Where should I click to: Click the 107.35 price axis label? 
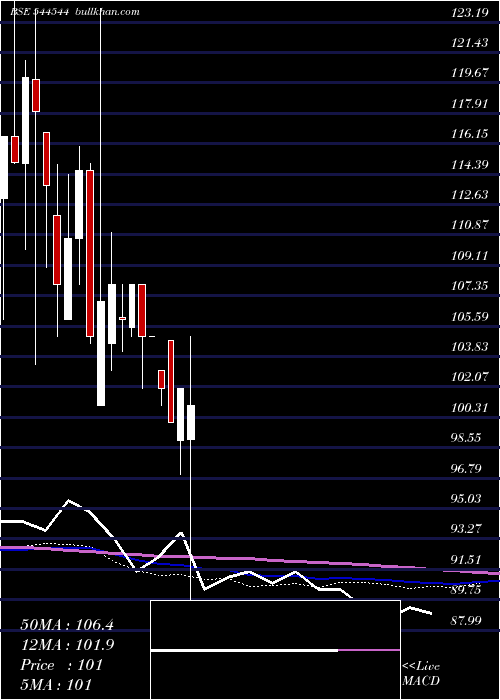click(470, 286)
